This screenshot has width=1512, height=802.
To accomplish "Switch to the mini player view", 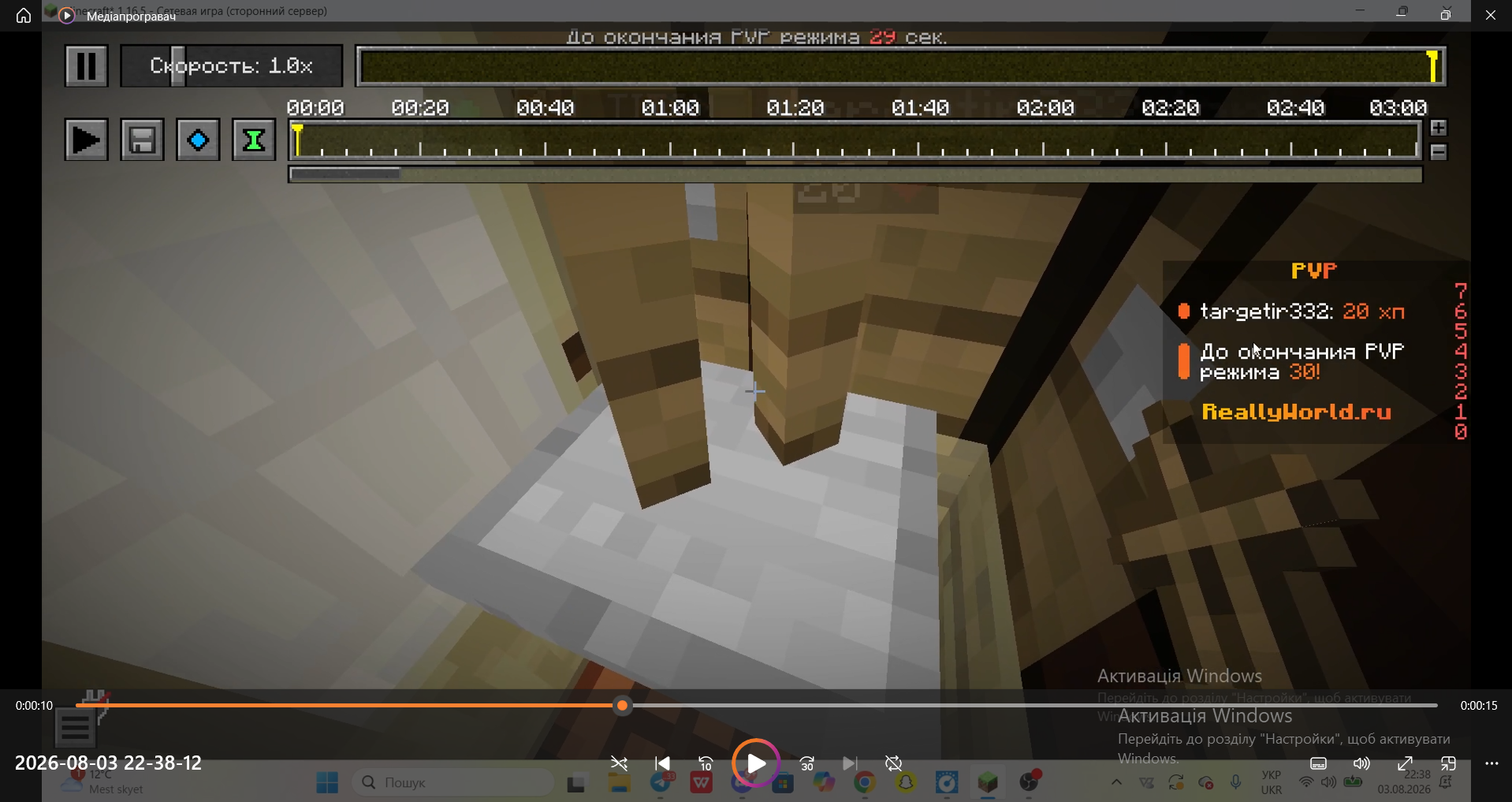I will (x=1448, y=763).
